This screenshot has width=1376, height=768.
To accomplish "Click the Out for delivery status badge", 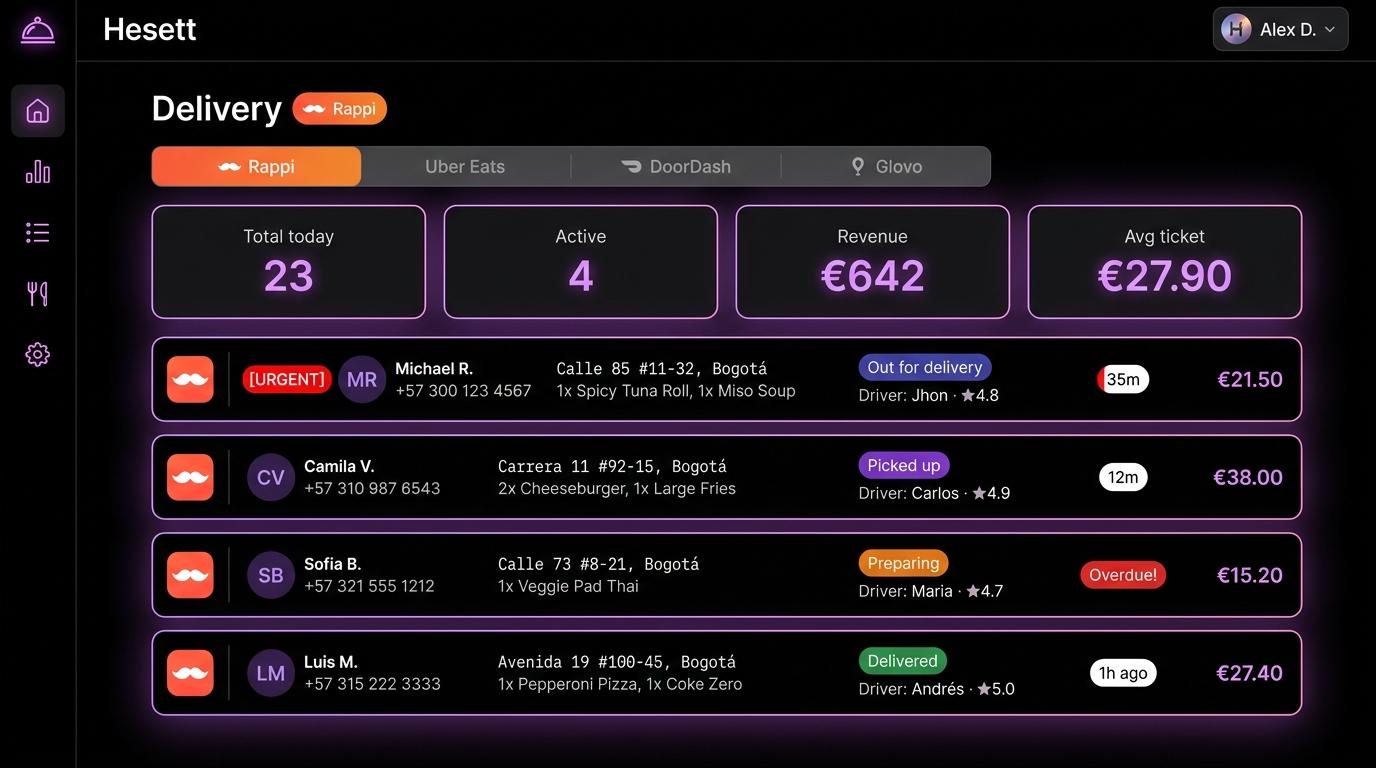I will pos(925,368).
